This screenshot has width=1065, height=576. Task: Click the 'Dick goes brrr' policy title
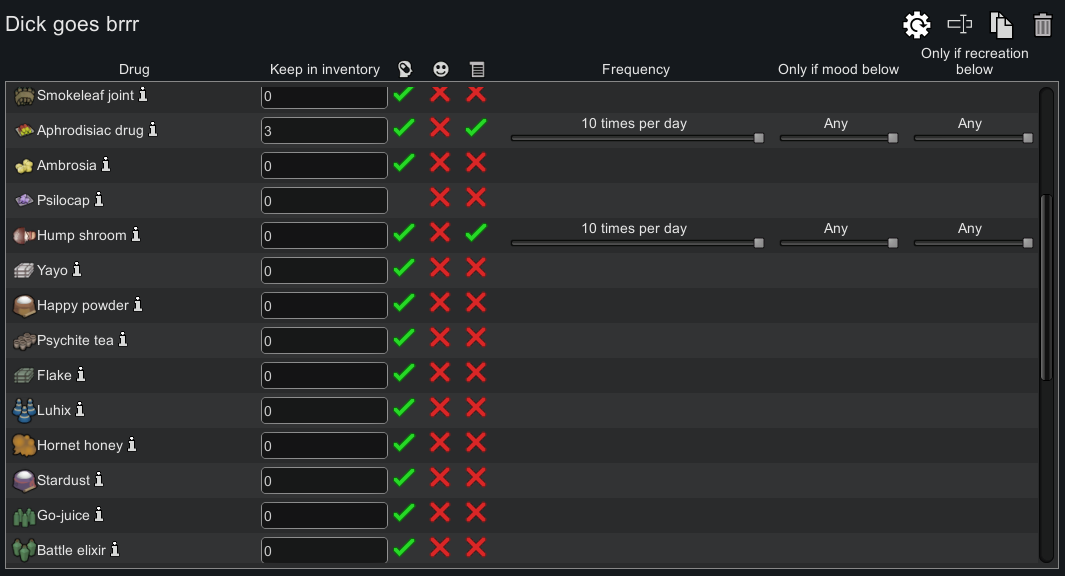(72, 24)
